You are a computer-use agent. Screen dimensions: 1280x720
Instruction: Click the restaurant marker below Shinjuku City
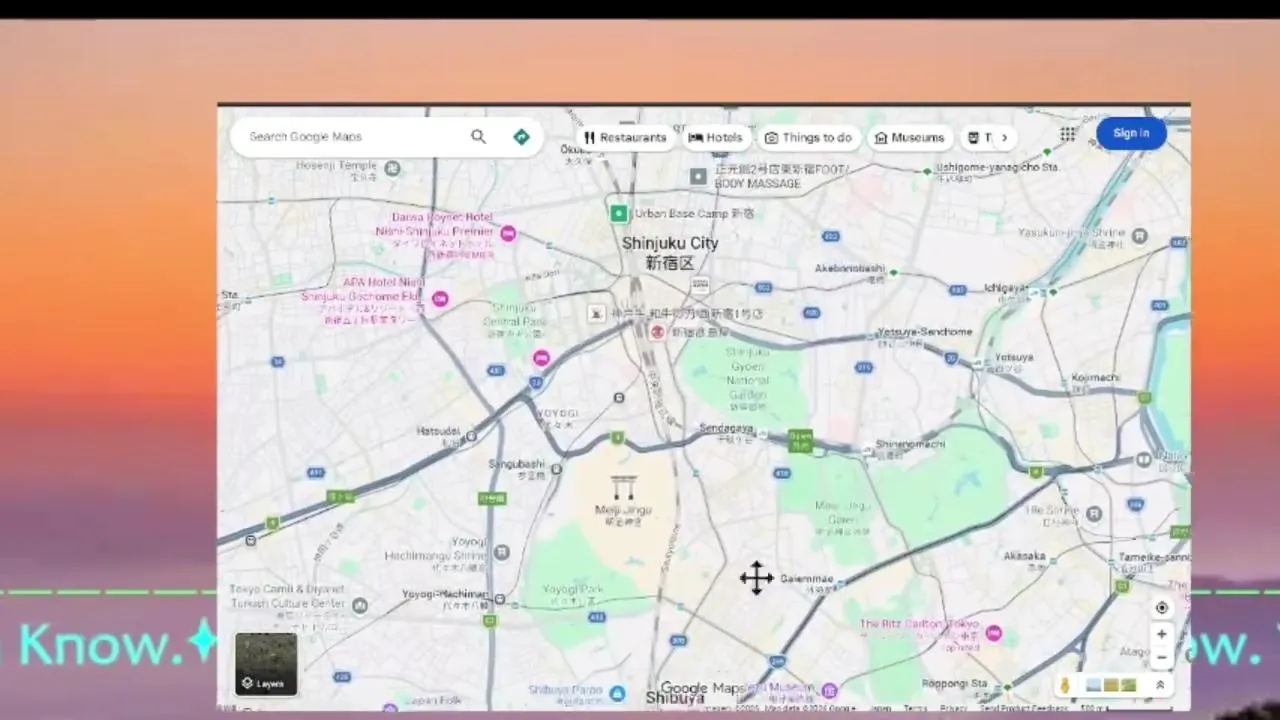tap(596, 314)
